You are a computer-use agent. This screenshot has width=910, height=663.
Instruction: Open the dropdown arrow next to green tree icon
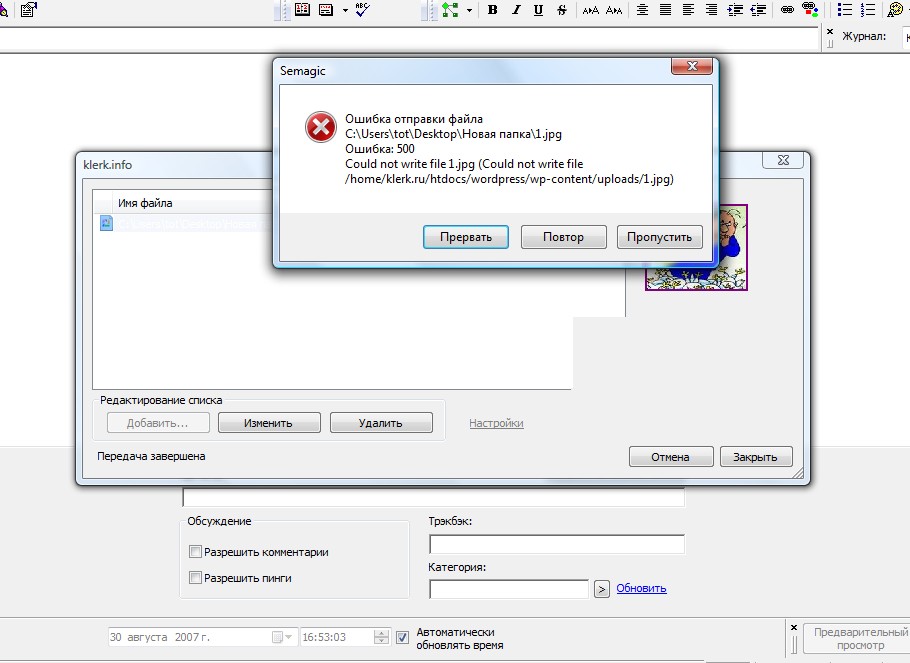[x=469, y=10]
